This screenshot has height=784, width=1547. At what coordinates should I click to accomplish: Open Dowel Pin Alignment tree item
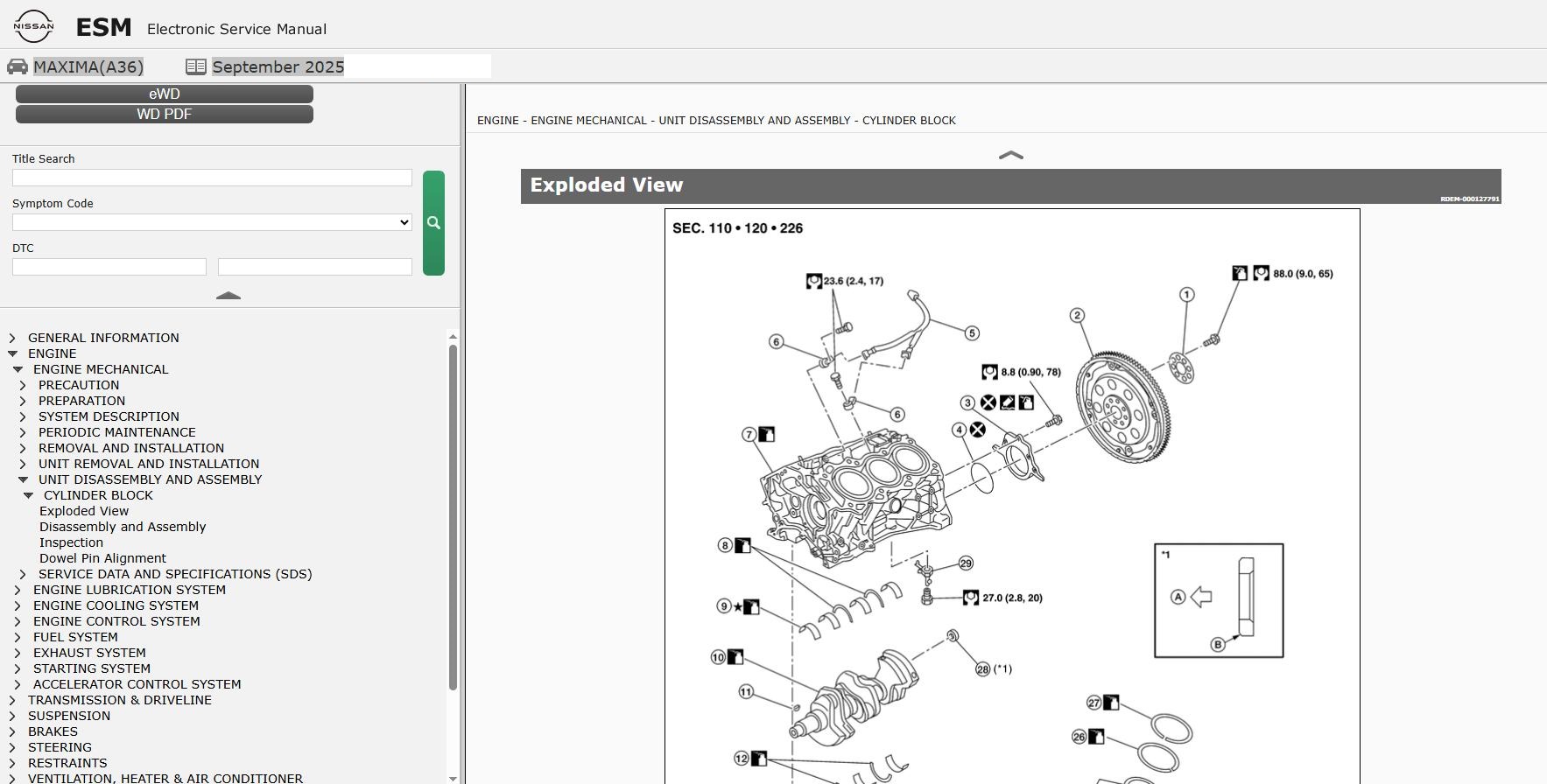point(102,558)
